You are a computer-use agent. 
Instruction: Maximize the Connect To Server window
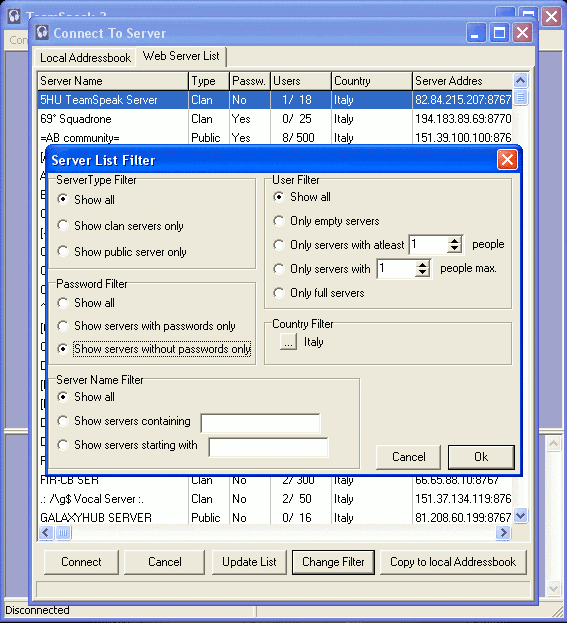pyautogui.click(x=499, y=33)
